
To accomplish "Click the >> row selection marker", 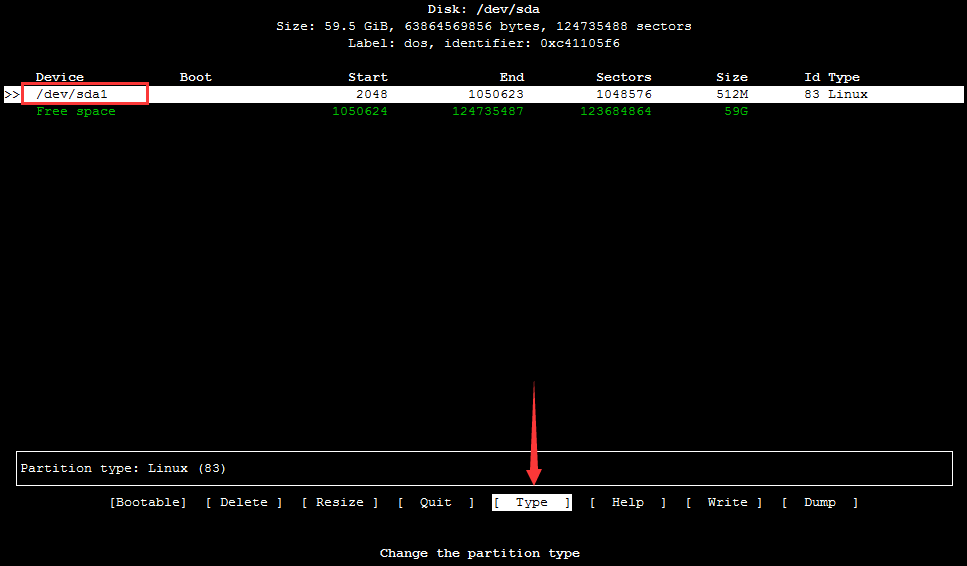I will pos(12,94).
